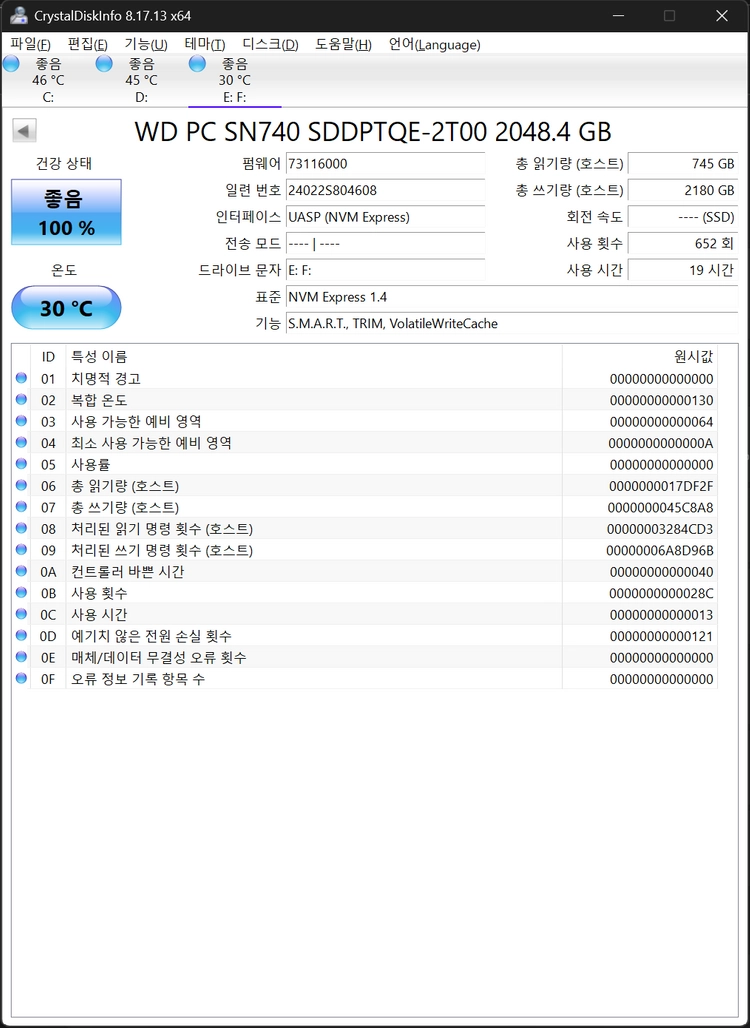Open the 편집(E) menu
750x1028 pixels.
pos(88,45)
